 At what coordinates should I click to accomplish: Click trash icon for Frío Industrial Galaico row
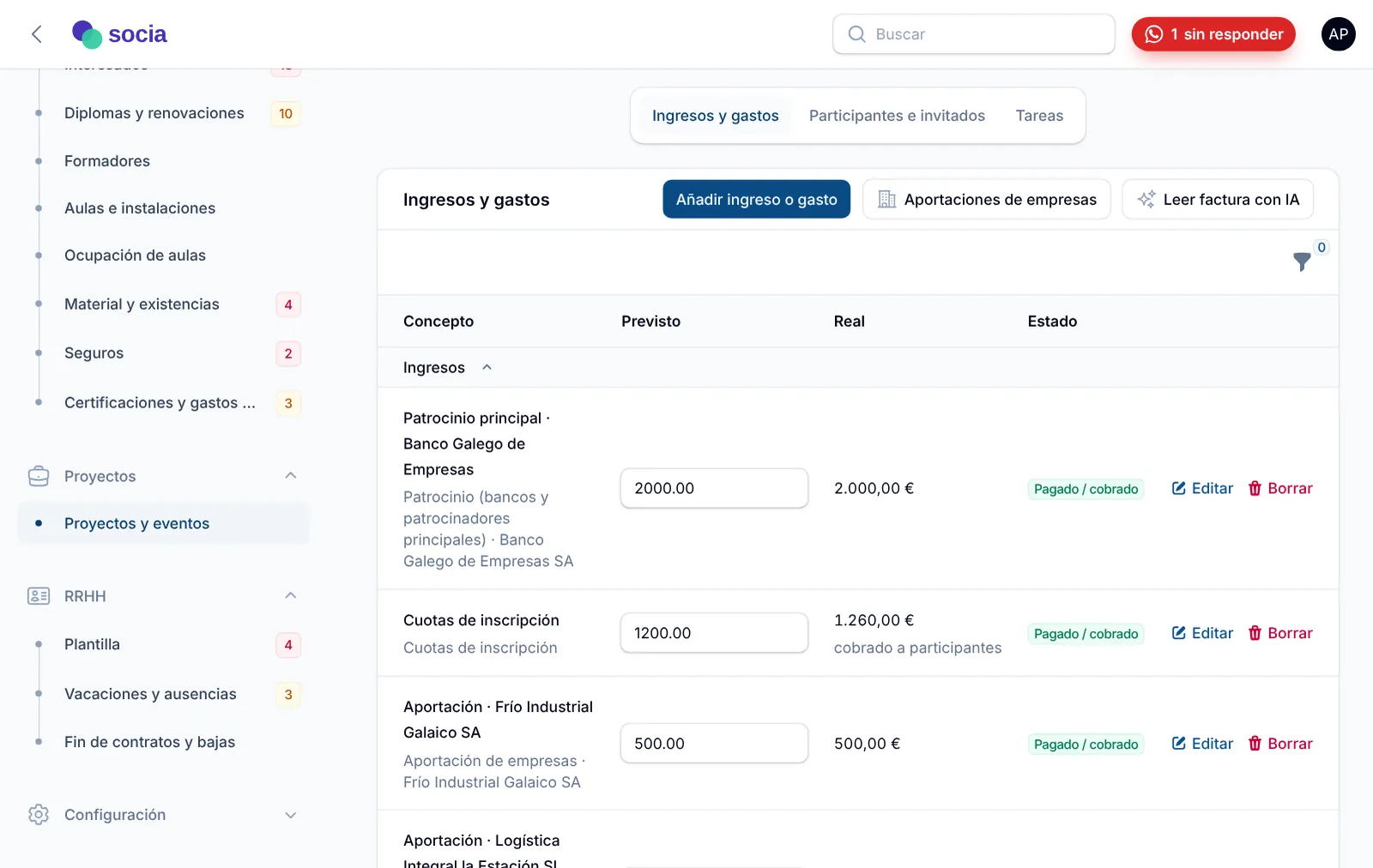click(x=1255, y=744)
